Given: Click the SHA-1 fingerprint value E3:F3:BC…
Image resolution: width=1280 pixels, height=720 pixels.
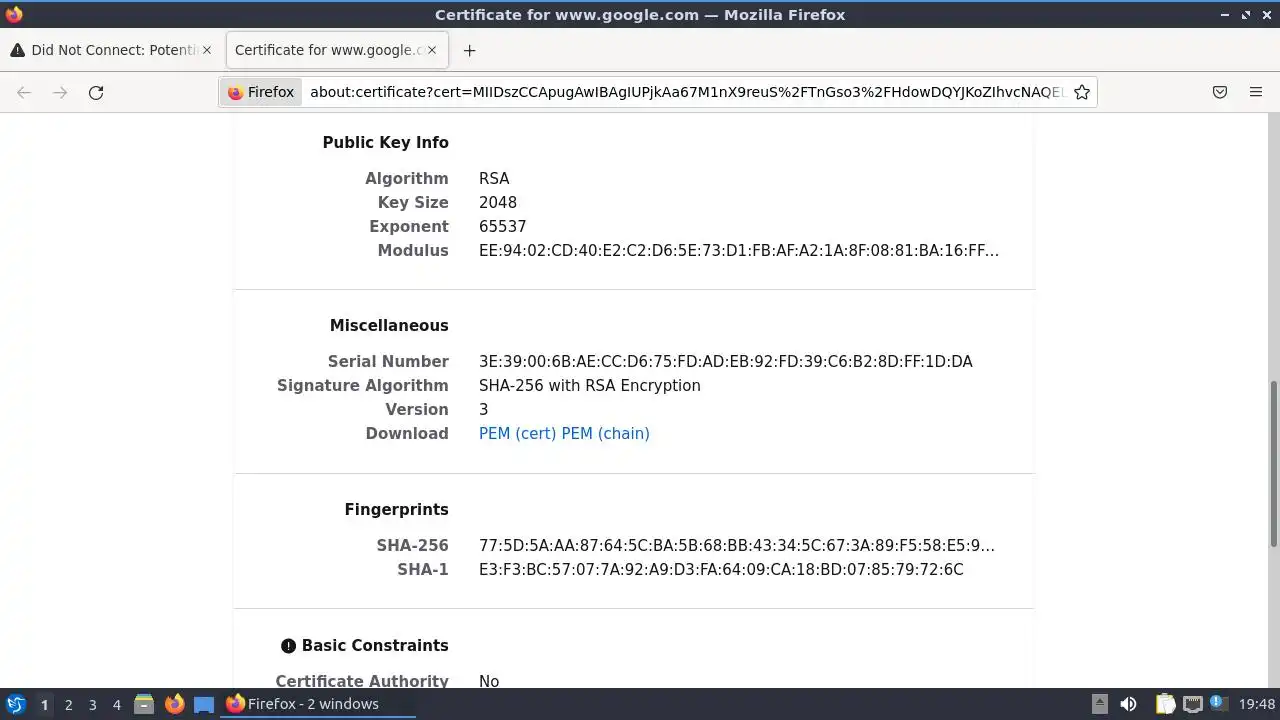Looking at the screenshot, I should pos(721,570).
